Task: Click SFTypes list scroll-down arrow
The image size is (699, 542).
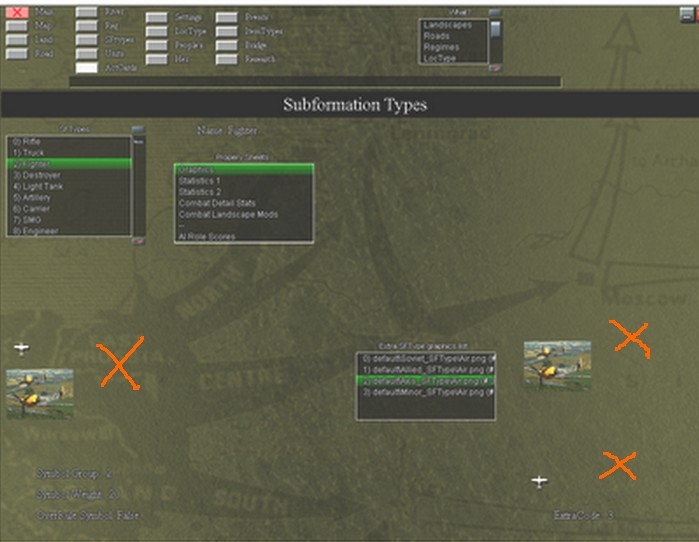Action: (x=138, y=241)
